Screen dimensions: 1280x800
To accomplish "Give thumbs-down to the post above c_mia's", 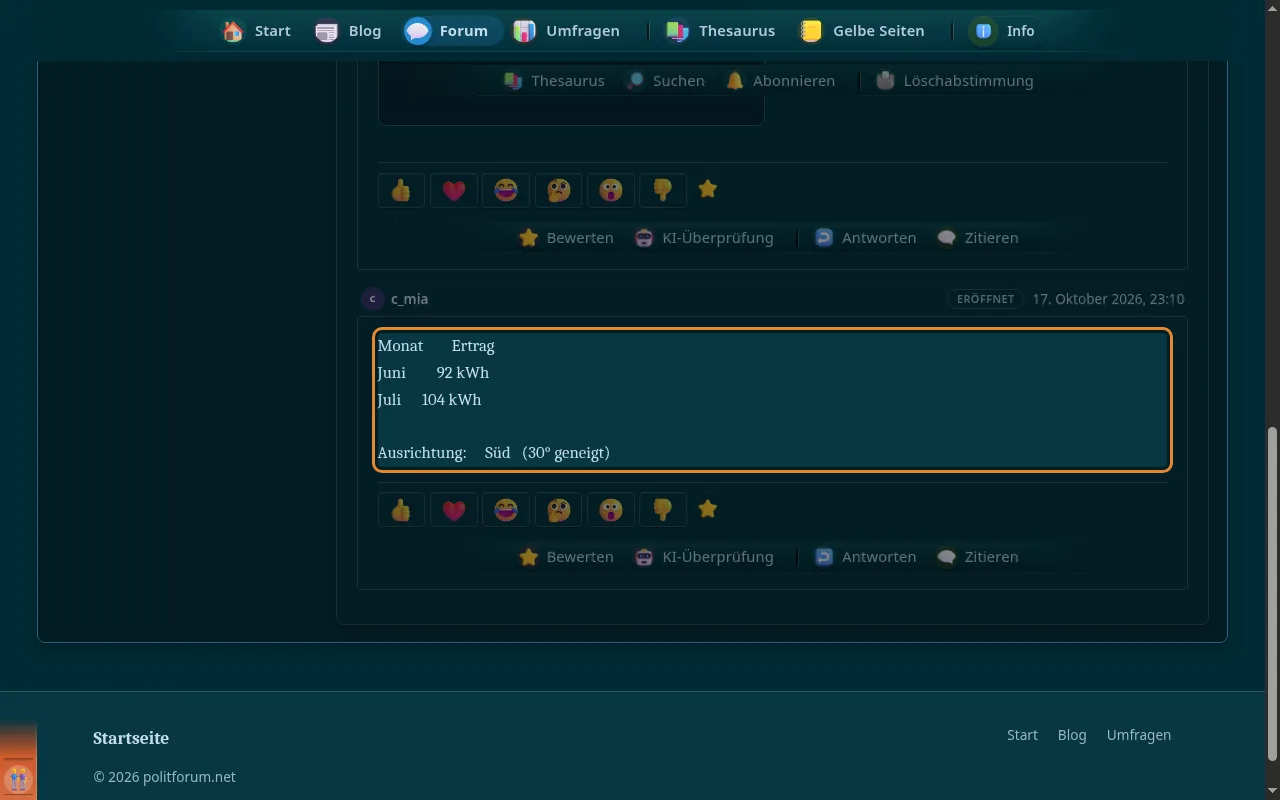I will point(662,190).
